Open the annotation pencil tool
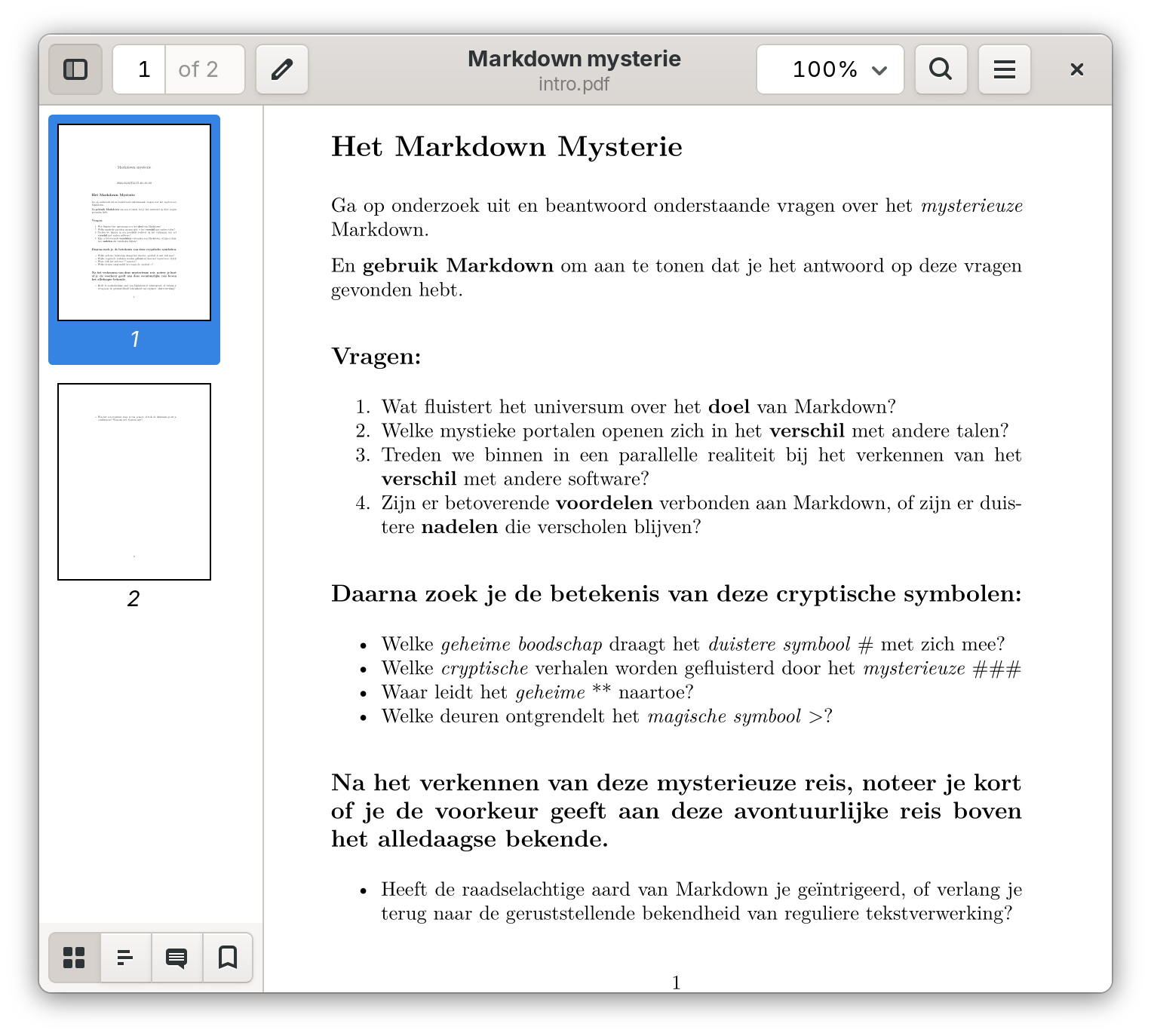Screen dimensions: 1151x1036 pos(282,69)
